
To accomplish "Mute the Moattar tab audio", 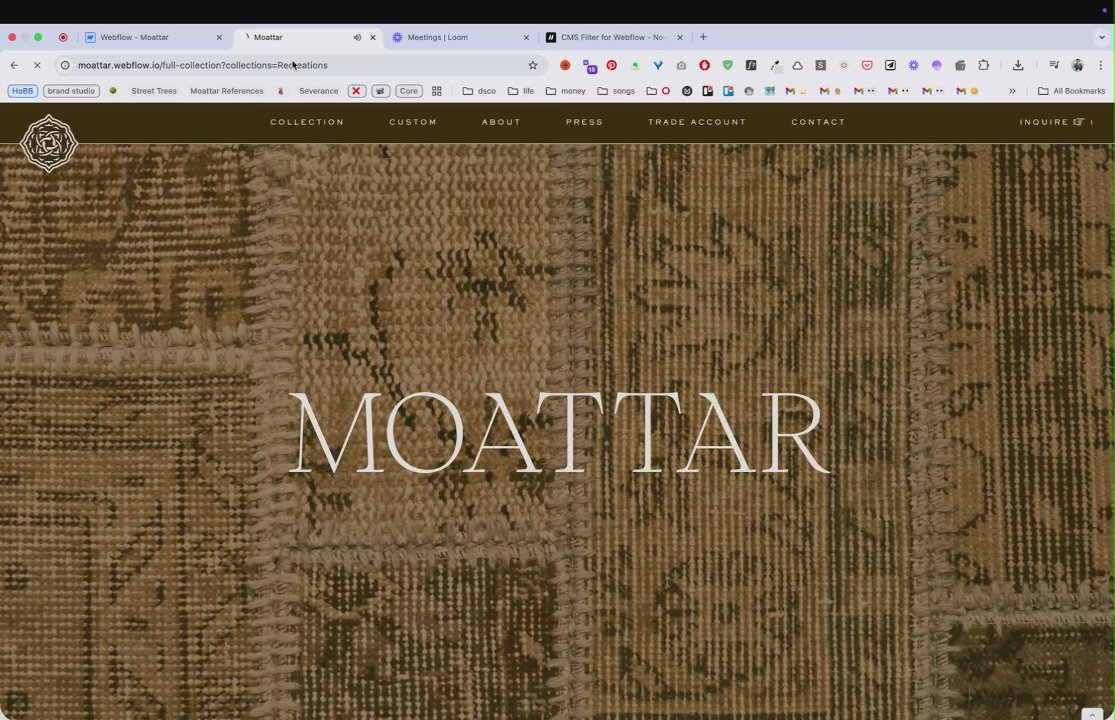I will [x=357, y=37].
